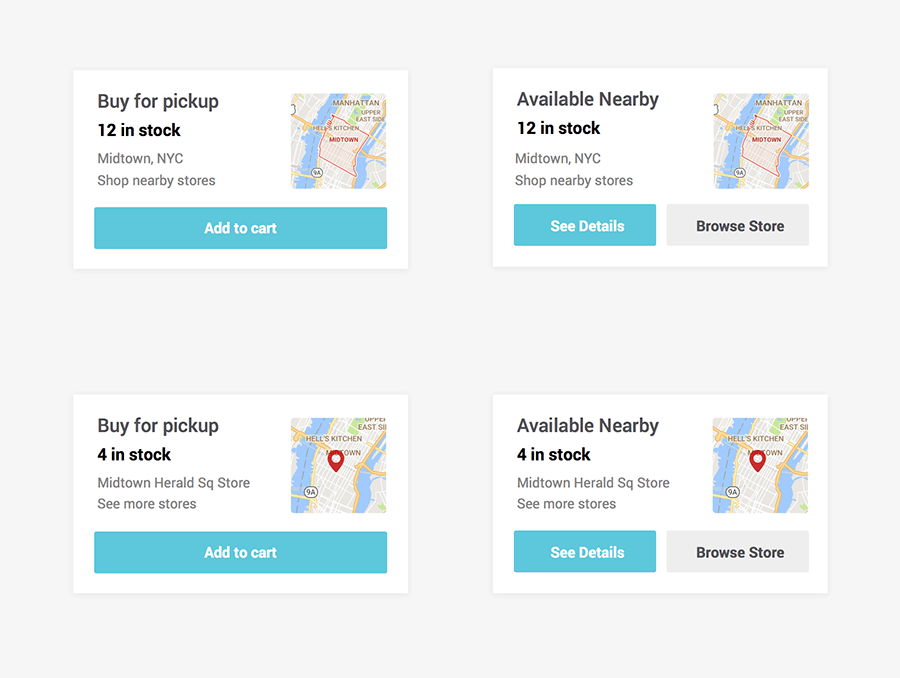
Task: Click See more stores under Buy for pickup
Action: (147, 503)
